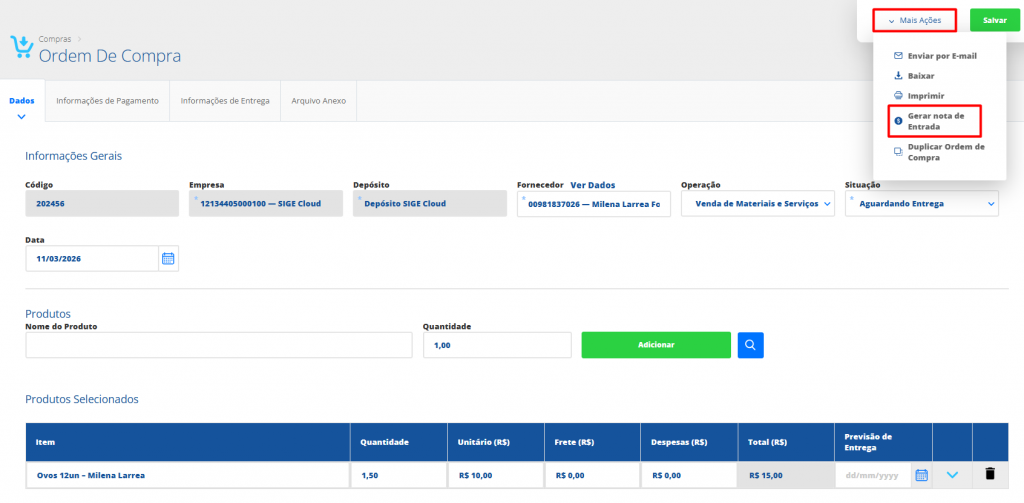Switch to Informações de Pagamento tab
Viewport: 1024px width, 503px height.
[x=107, y=101]
